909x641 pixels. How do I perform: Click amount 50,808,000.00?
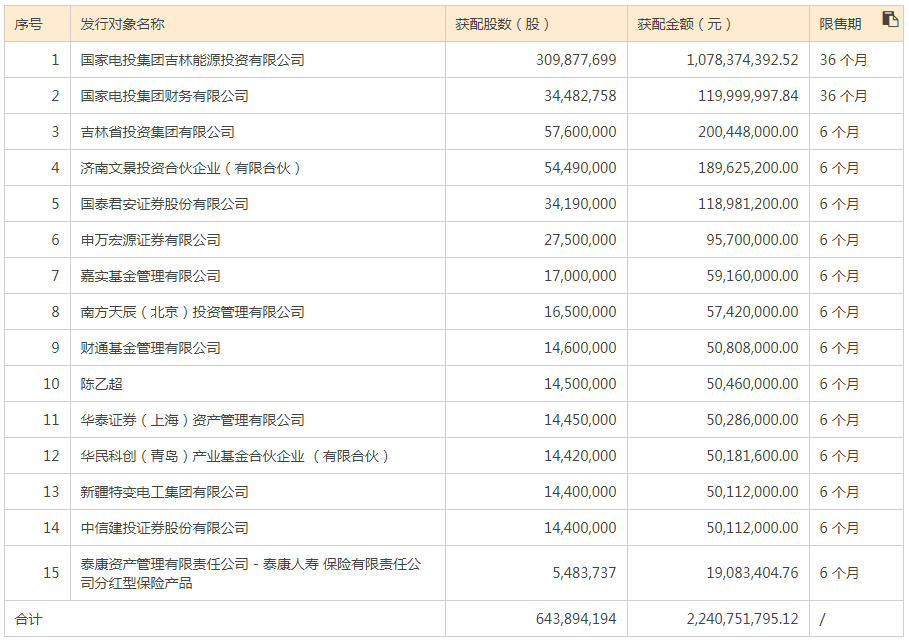point(752,348)
